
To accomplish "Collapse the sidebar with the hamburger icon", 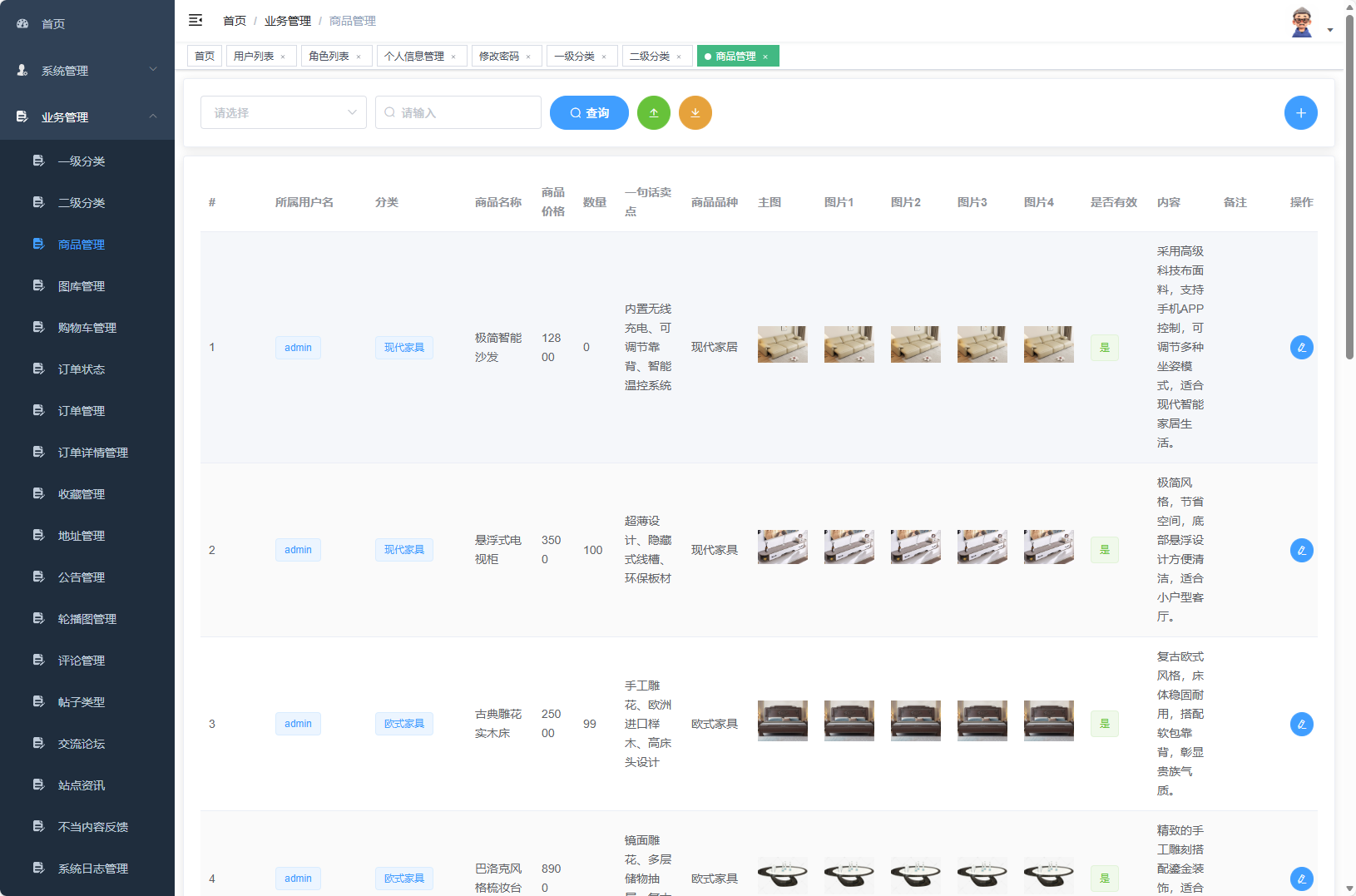I will coord(195,20).
